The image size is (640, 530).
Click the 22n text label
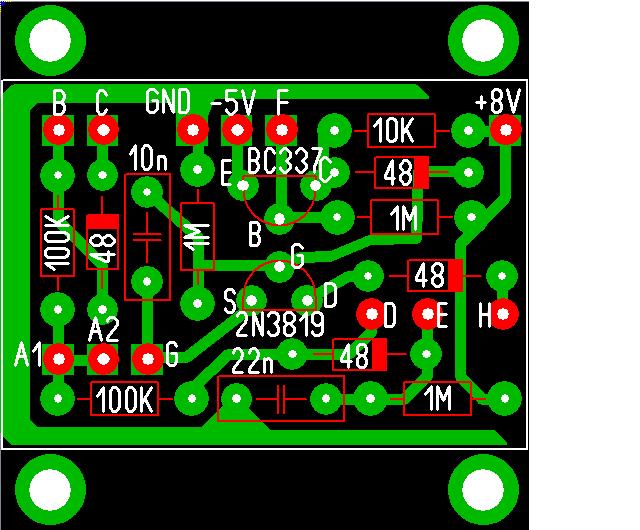(252, 361)
